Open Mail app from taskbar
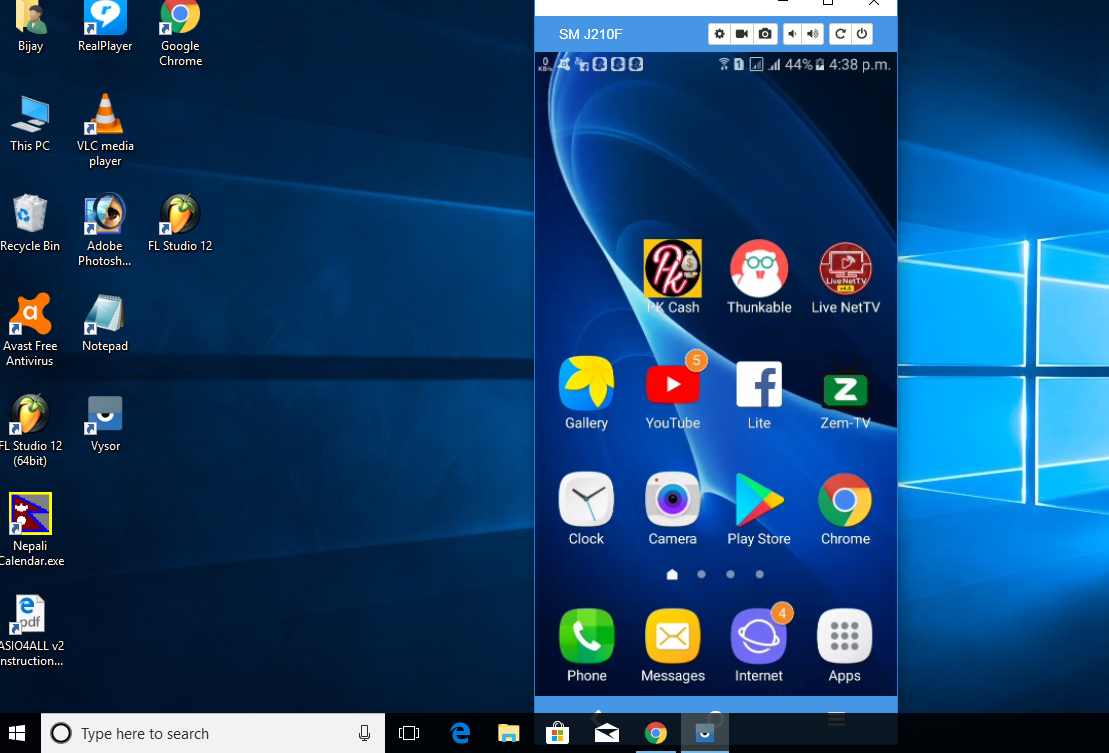Screen dimensions: 1109x753 pos(607,733)
